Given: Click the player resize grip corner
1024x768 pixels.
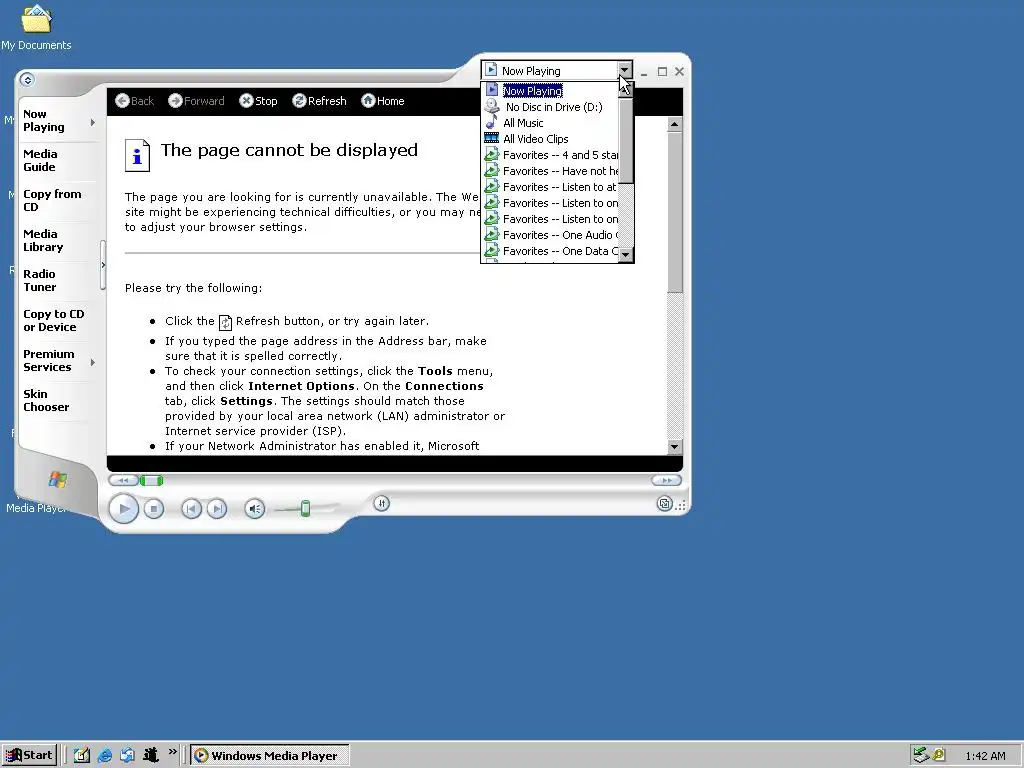Looking at the screenshot, I should [x=681, y=505].
